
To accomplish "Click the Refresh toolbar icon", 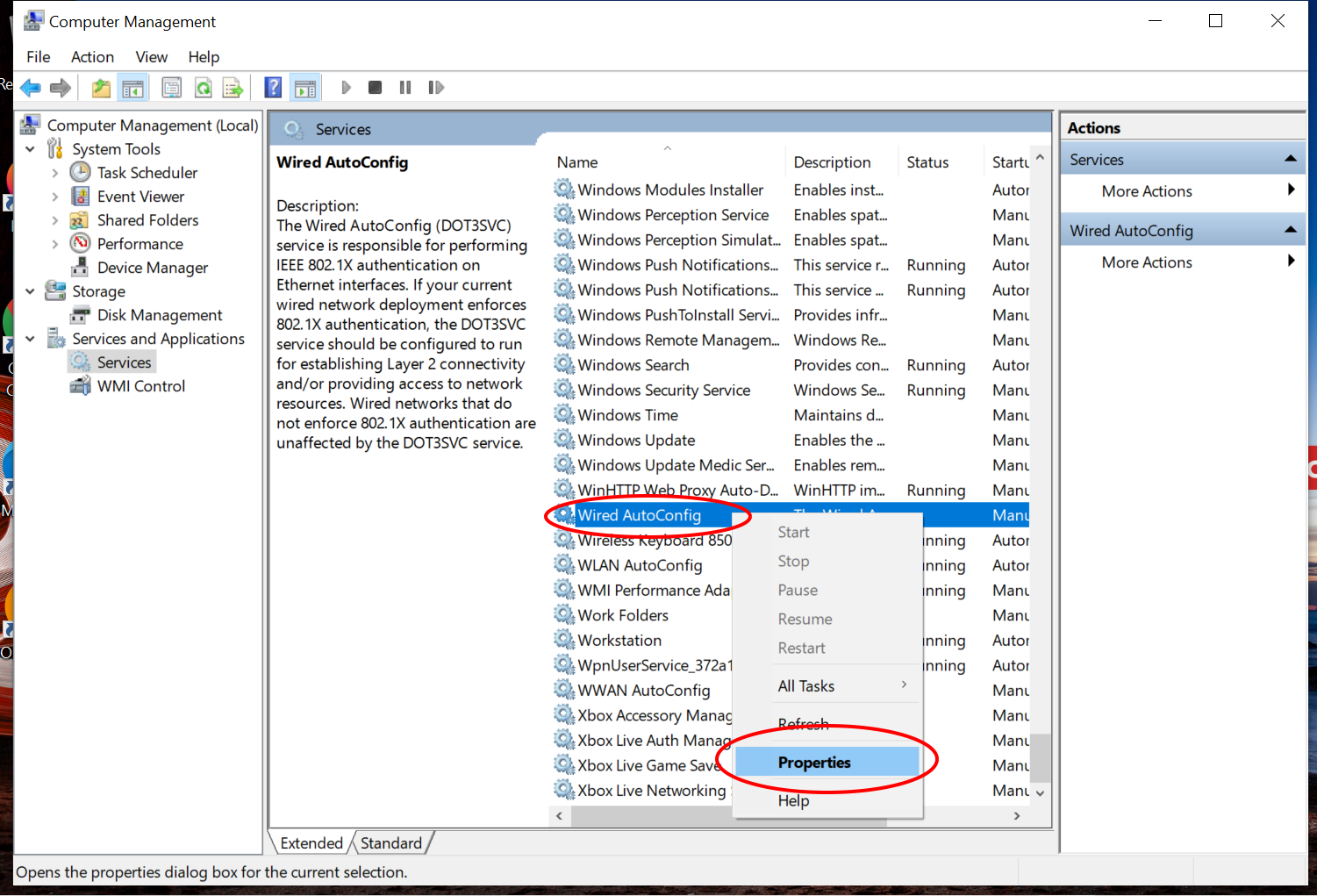I will click(203, 88).
